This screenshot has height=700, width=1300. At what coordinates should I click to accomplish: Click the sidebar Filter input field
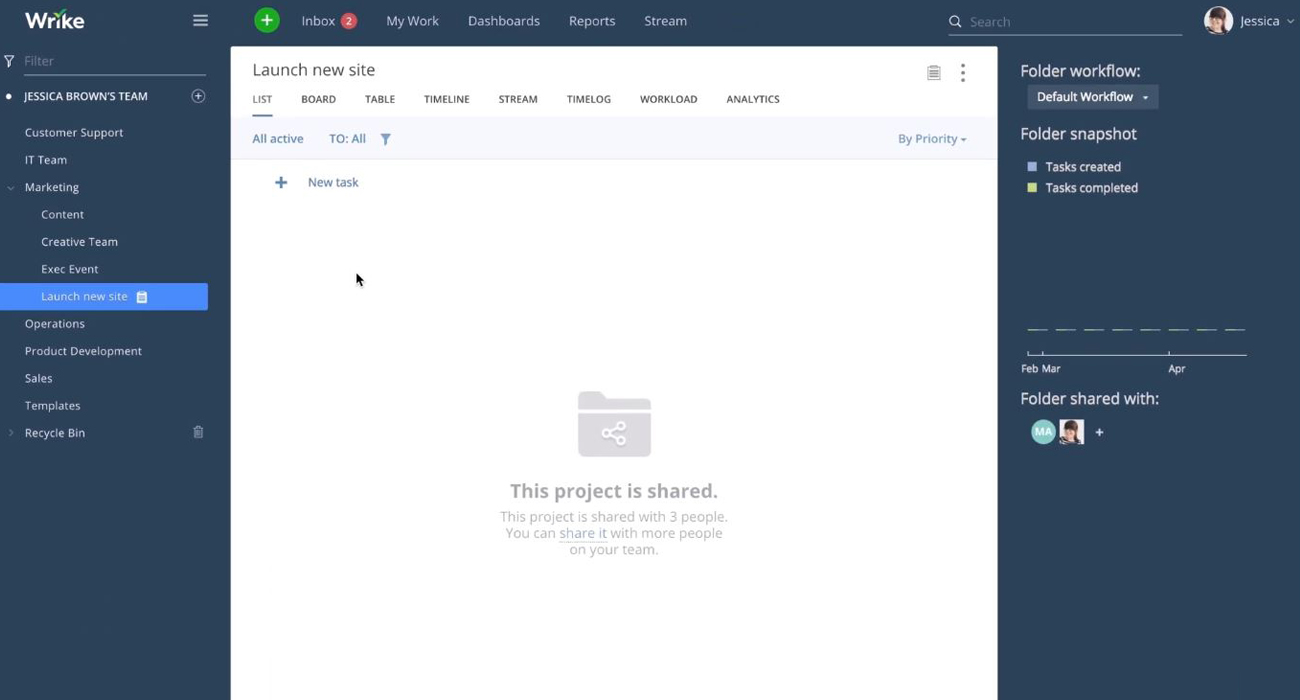click(x=112, y=61)
